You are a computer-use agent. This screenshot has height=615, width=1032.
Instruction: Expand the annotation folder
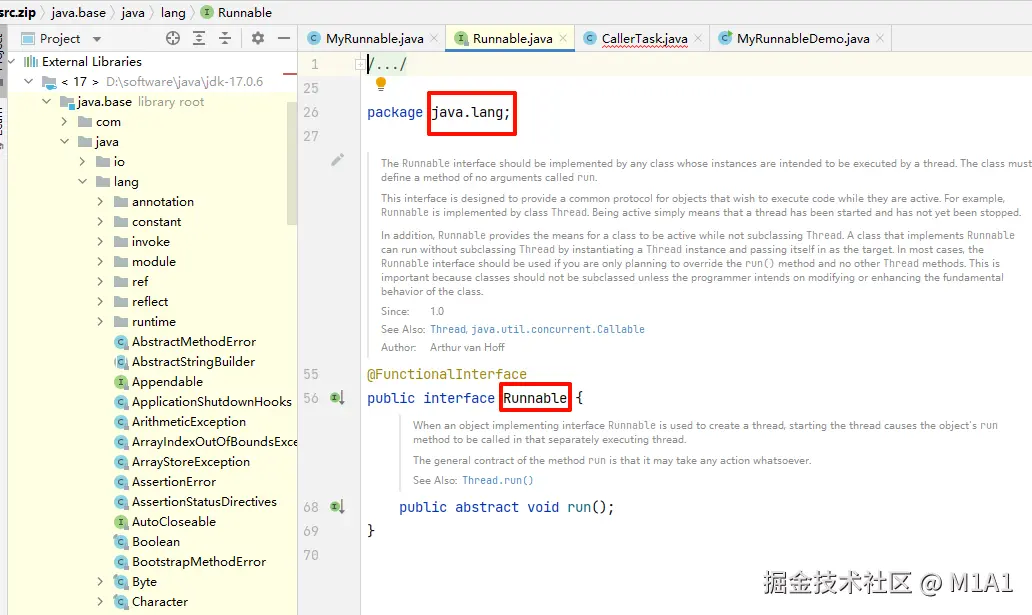(100, 201)
